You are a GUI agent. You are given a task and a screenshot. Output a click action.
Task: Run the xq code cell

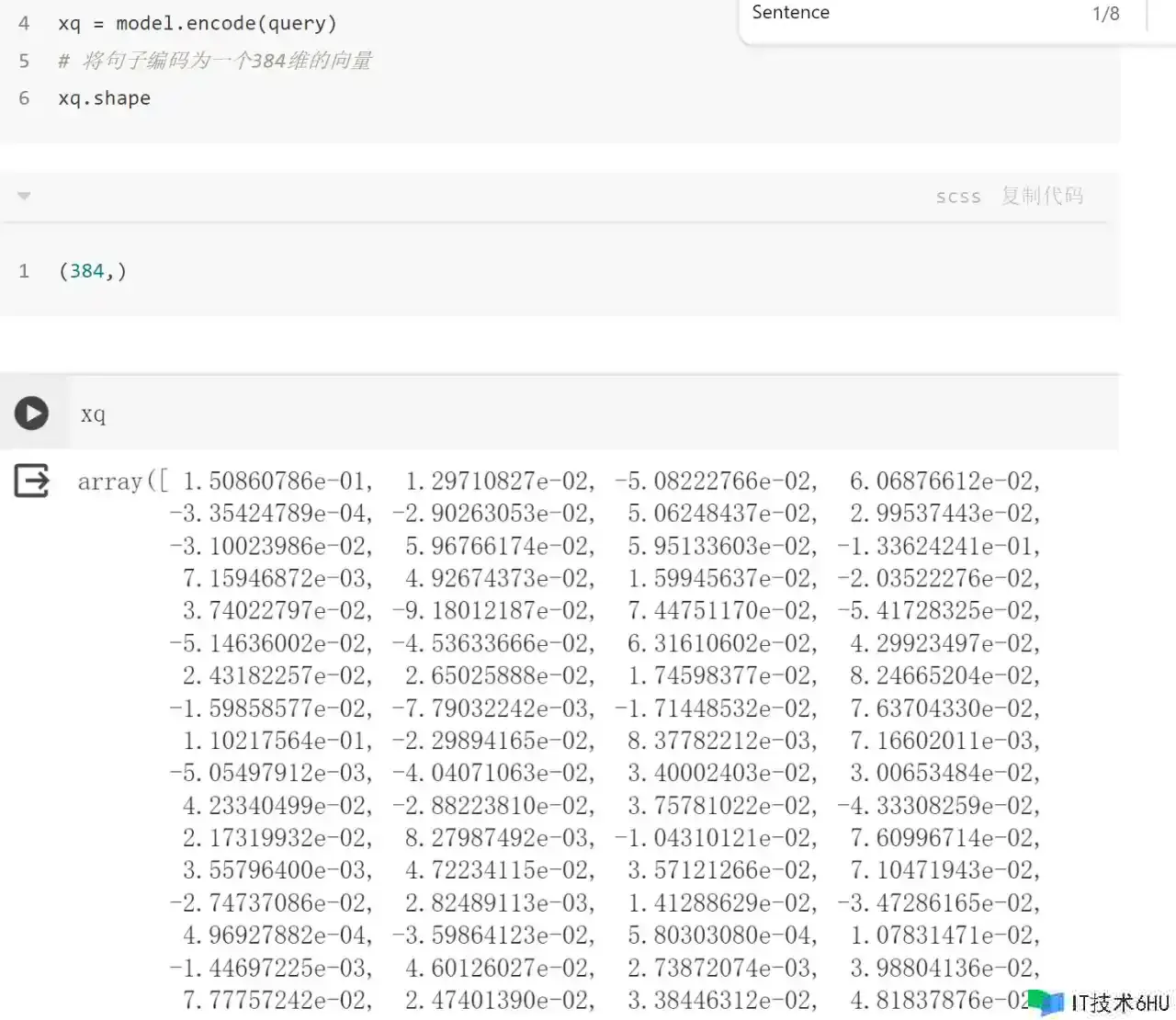click(31, 414)
